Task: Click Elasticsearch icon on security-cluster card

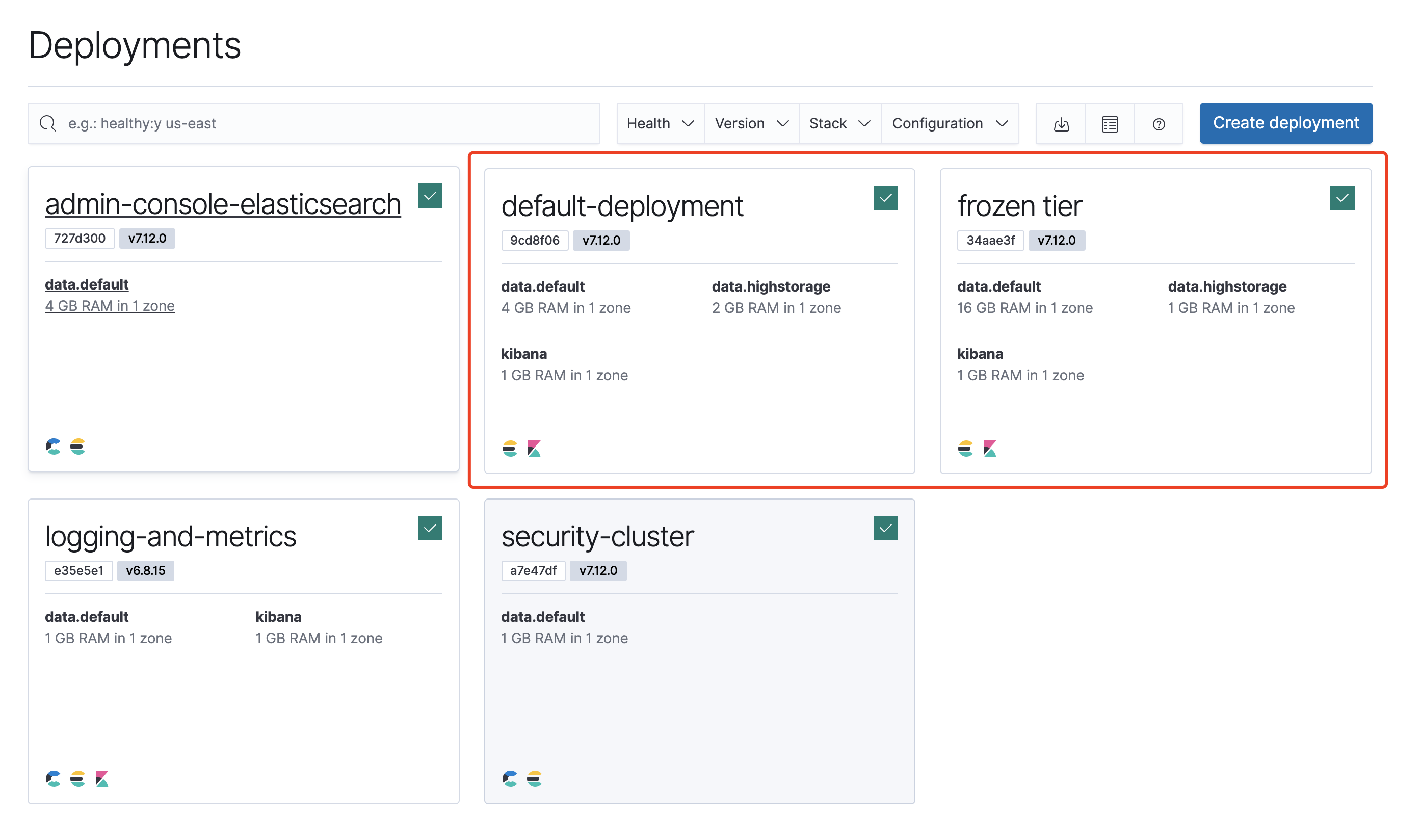Action: [x=534, y=779]
